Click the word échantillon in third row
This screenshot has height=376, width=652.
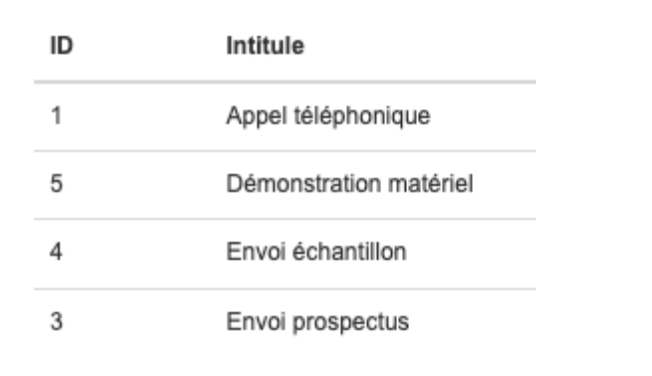coord(349,252)
